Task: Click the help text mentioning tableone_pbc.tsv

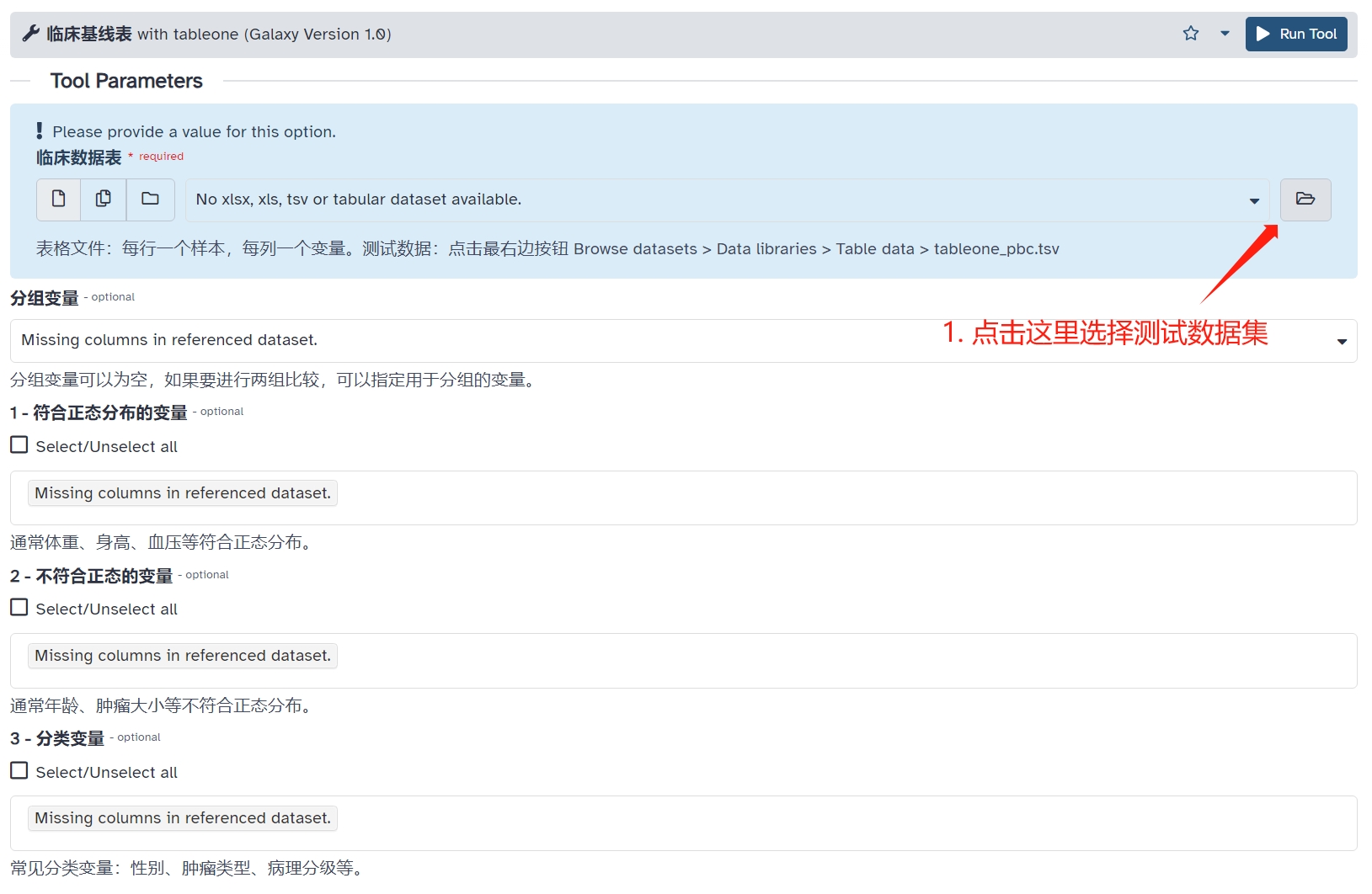Action: tap(547, 248)
